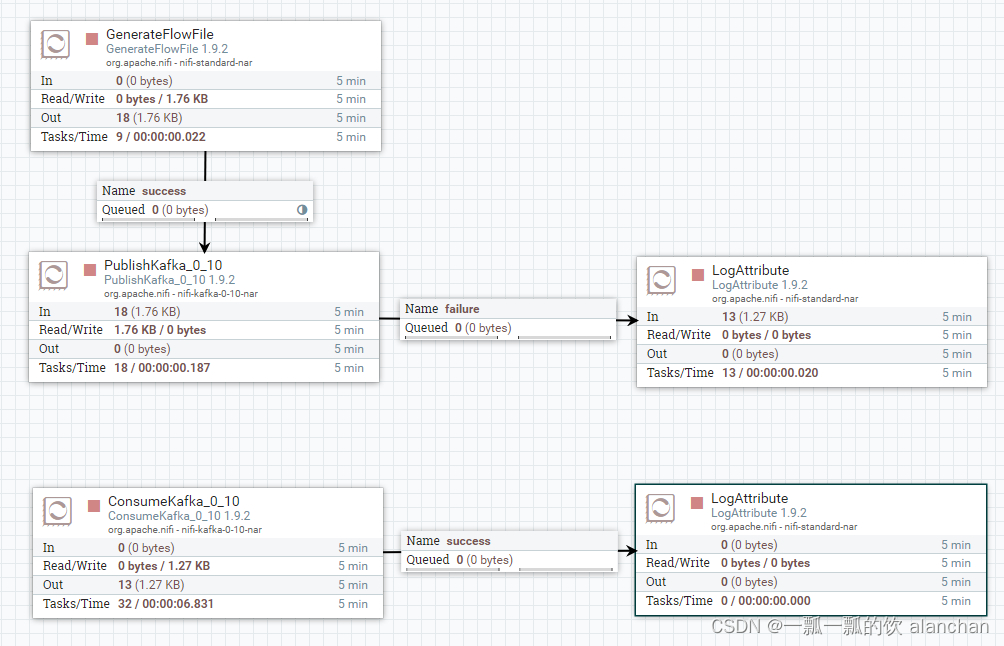This screenshot has height=646, width=1004.
Task: Click LogAttribute Tasks/Time '0 / 00:00:00.000'
Action: coord(766,601)
